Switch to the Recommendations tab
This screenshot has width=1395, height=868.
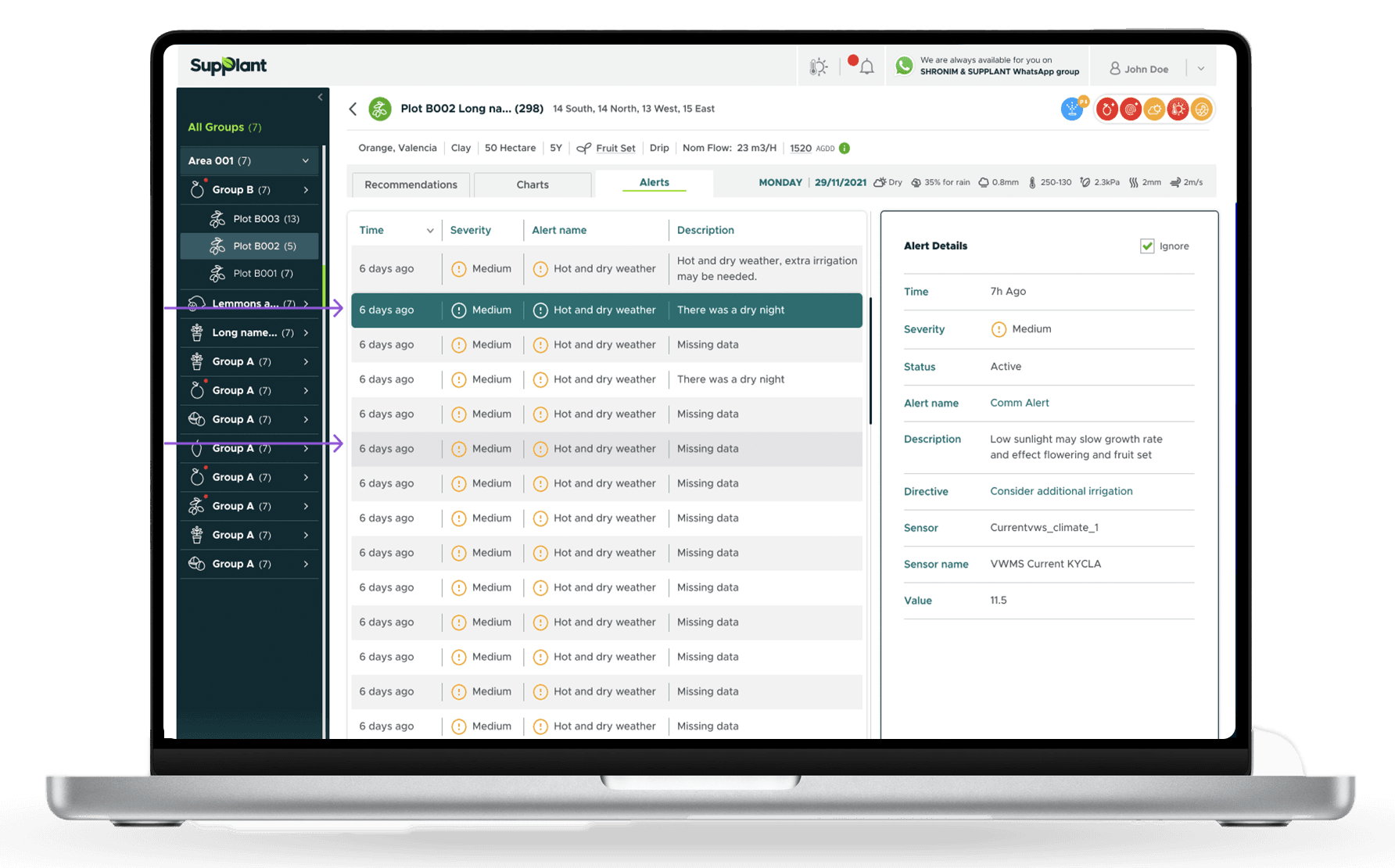pos(411,185)
